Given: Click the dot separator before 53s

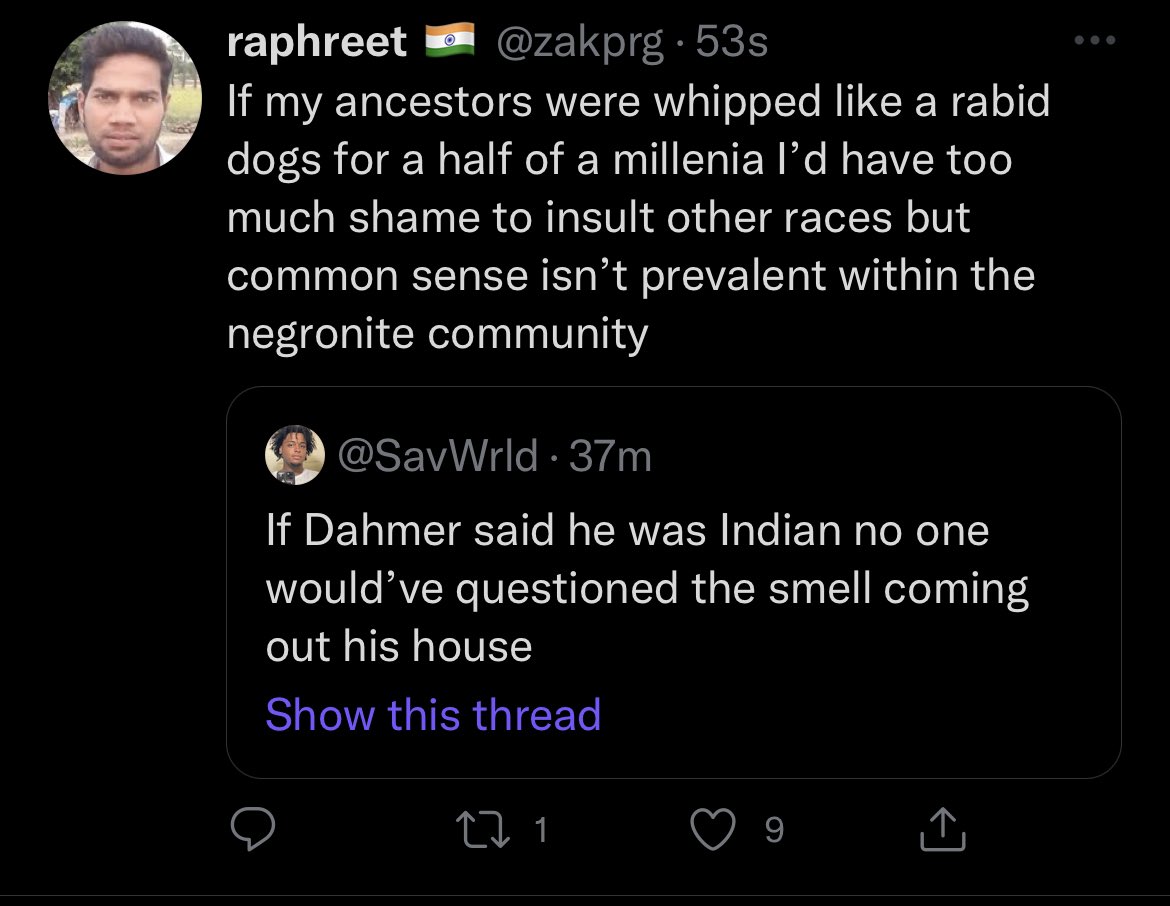Looking at the screenshot, I should 680,43.
